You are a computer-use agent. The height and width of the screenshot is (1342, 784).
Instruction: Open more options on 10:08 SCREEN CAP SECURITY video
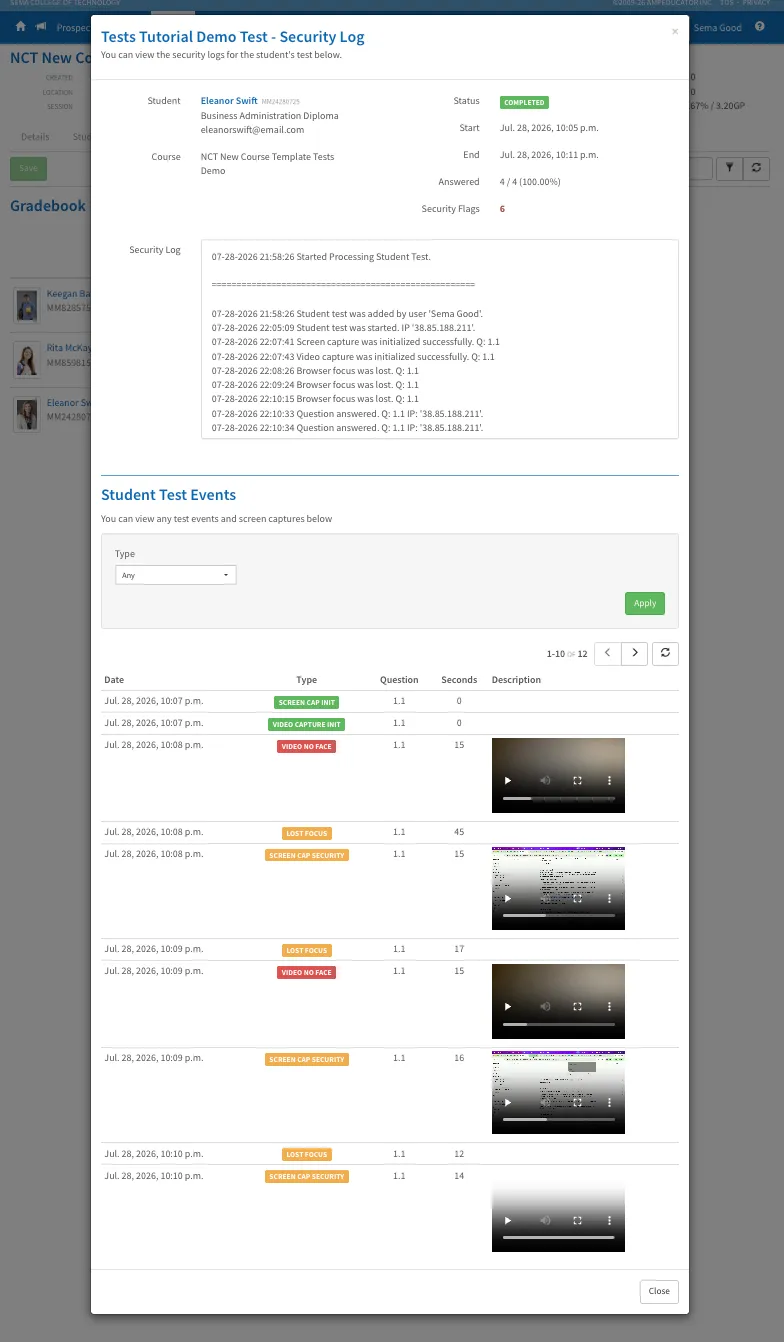(610, 897)
